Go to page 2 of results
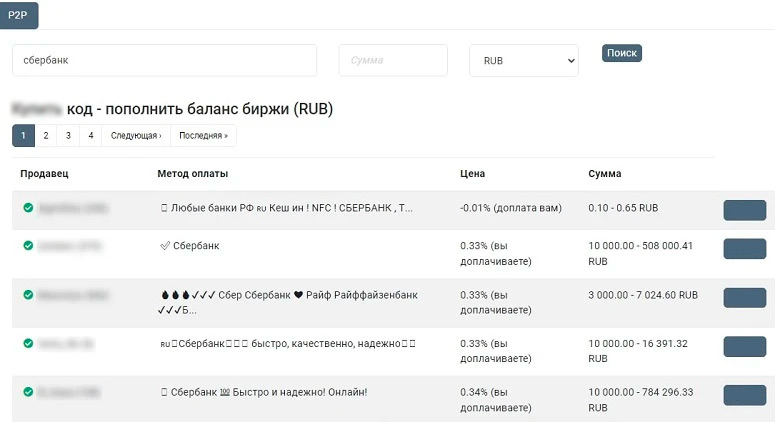Viewport: 775px width, 422px height. coord(46,136)
